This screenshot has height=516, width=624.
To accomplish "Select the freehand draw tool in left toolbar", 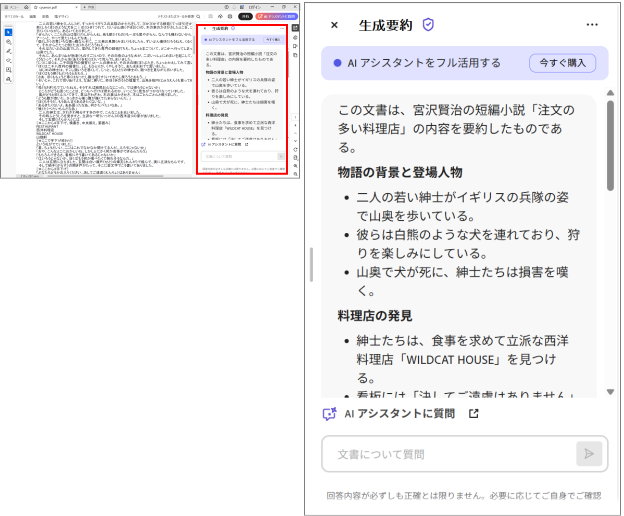I will click(x=8, y=60).
